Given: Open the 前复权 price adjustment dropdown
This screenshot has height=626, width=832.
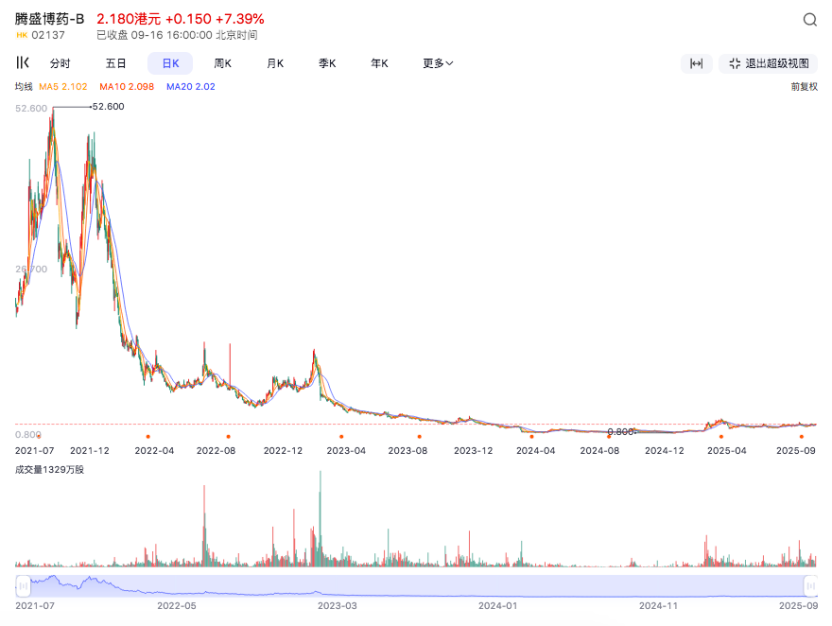Looking at the screenshot, I should click(x=804, y=87).
